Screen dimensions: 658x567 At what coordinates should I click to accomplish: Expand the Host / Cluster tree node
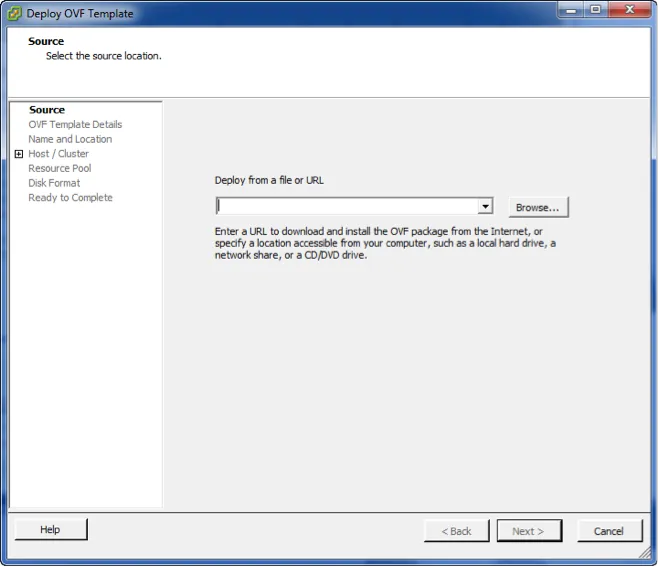[19, 154]
